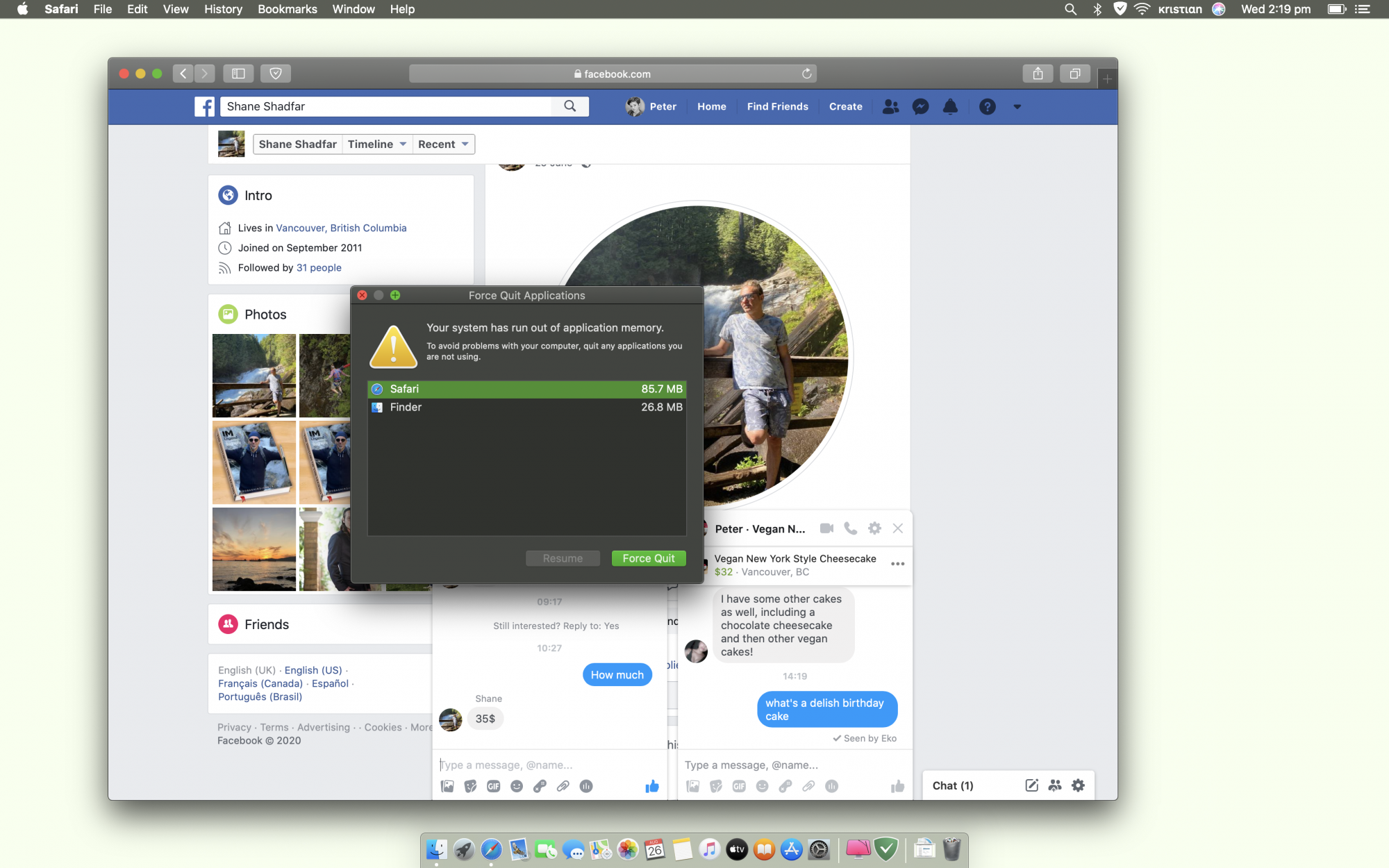Click the Force Quit button
The height and width of the screenshot is (868, 1389).
click(649, 558)
